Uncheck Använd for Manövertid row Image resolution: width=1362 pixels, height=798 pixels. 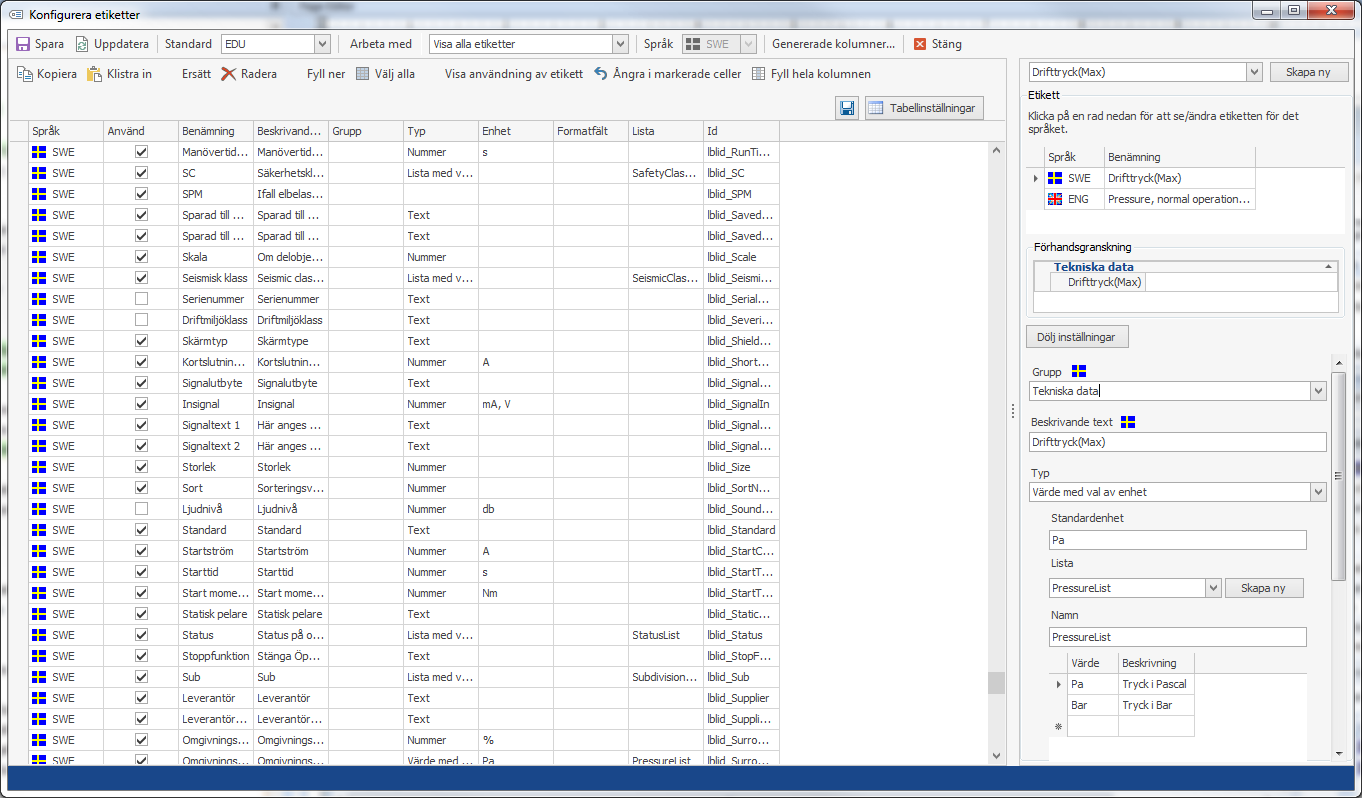pyautogui.click(x=141, y=152)
